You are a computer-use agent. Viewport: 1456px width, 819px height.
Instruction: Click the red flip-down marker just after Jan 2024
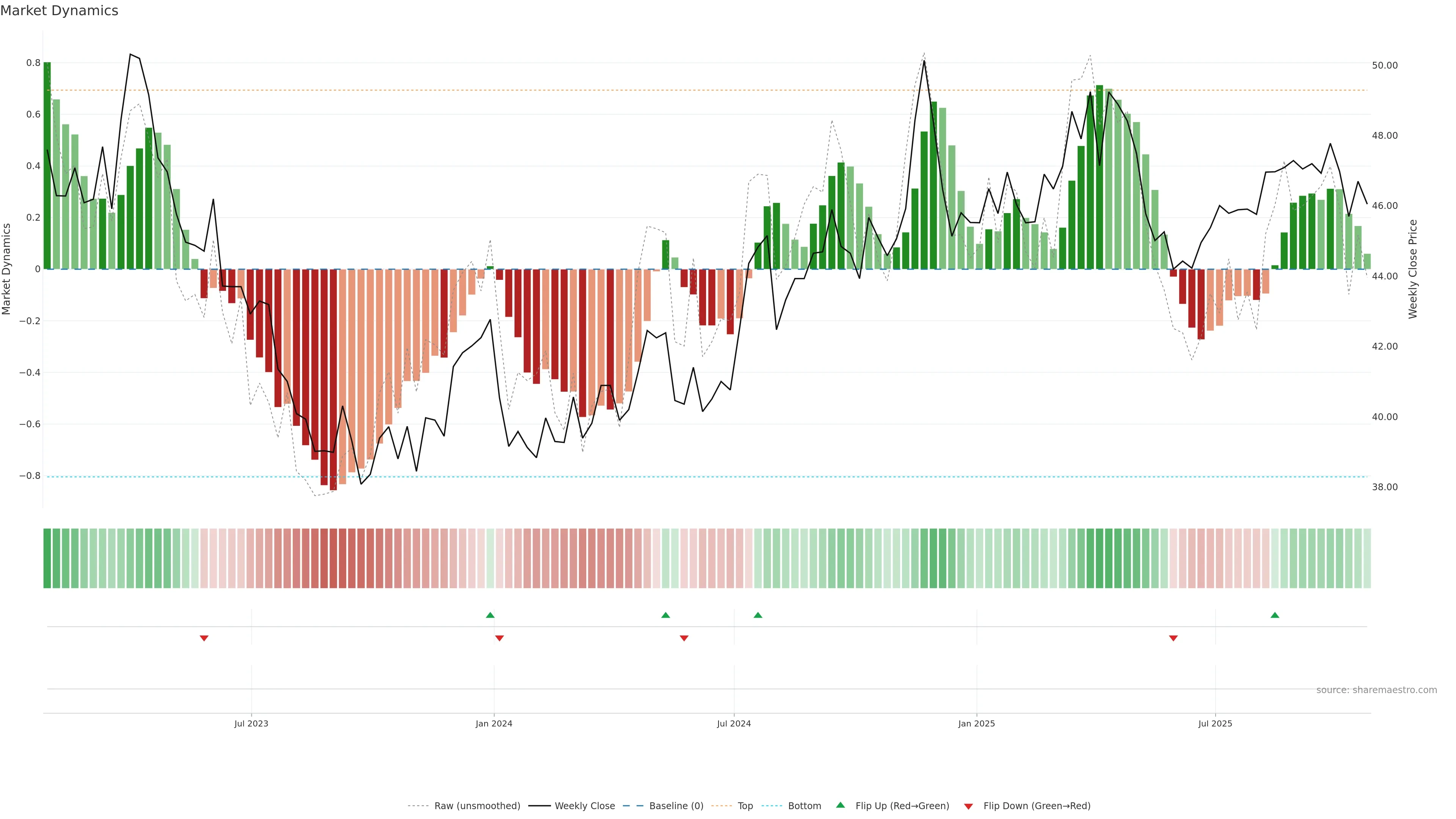499,638
